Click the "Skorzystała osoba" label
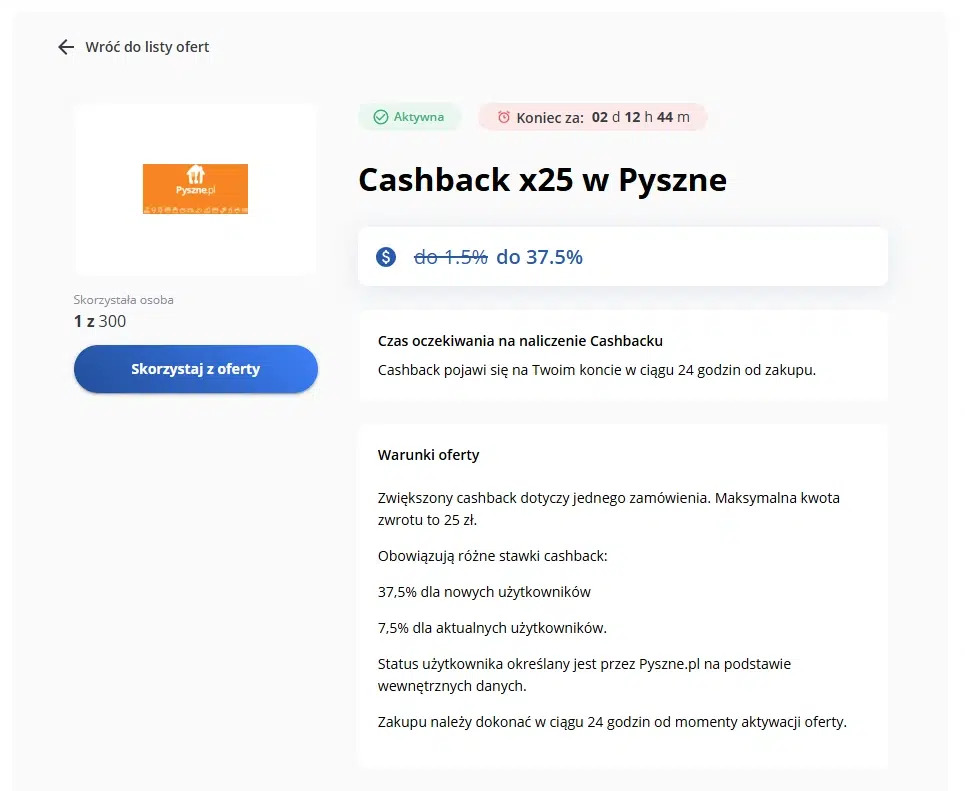Viewport: 965px width, 791px height. click(x=124, y=300)
